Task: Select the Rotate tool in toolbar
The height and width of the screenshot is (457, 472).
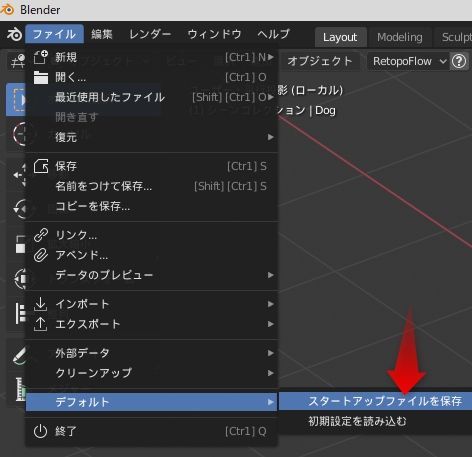Action: (x=20, y=209)
